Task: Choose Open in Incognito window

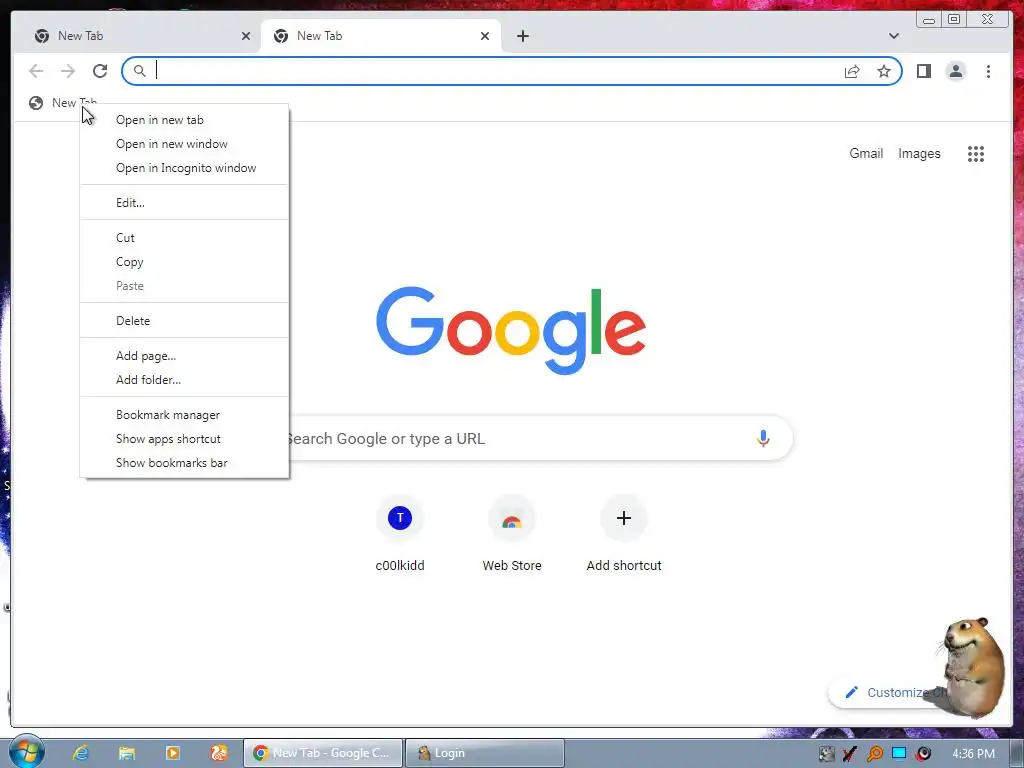Action: [x=184, y=168]
